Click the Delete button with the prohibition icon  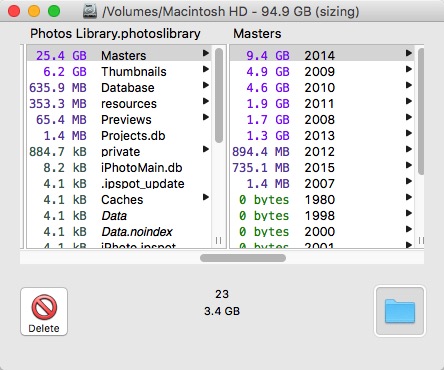(x=44, y=312)
